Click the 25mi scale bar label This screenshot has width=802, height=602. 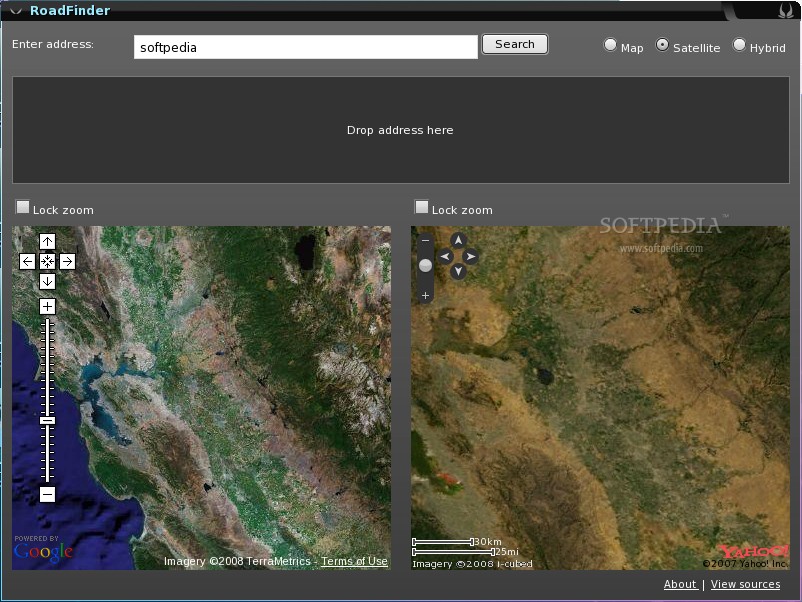pyautogui.click(x=506, y=551)
